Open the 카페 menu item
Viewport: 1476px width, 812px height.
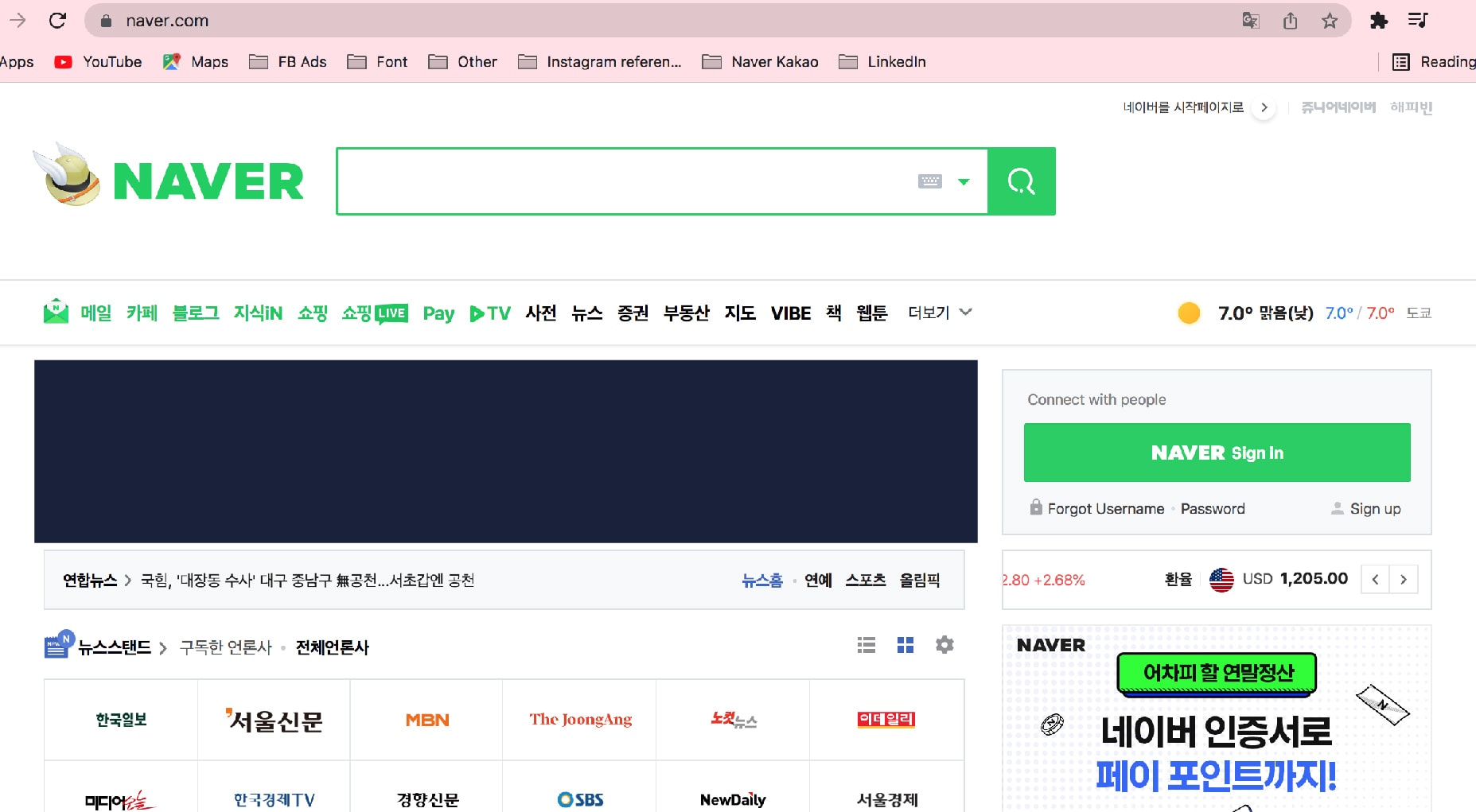[142, 313]
